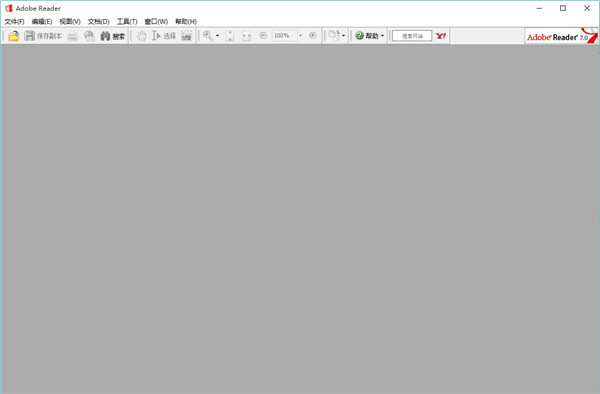600x394 pixels.
Task: Click the Adobe Reader 7.0 logo
Action: [x=561, y=36]
